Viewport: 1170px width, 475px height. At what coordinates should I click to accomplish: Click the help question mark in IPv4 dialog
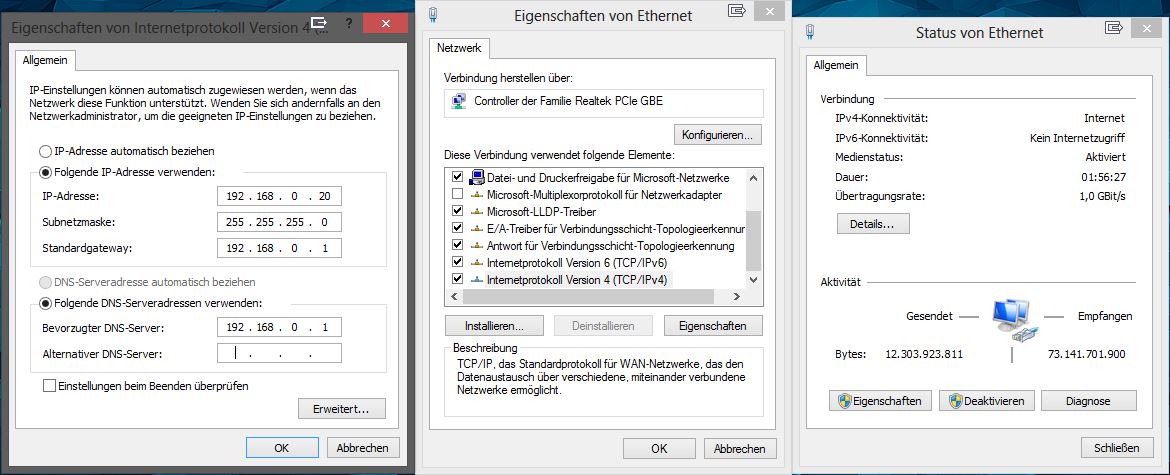click(x=348, y=24)
